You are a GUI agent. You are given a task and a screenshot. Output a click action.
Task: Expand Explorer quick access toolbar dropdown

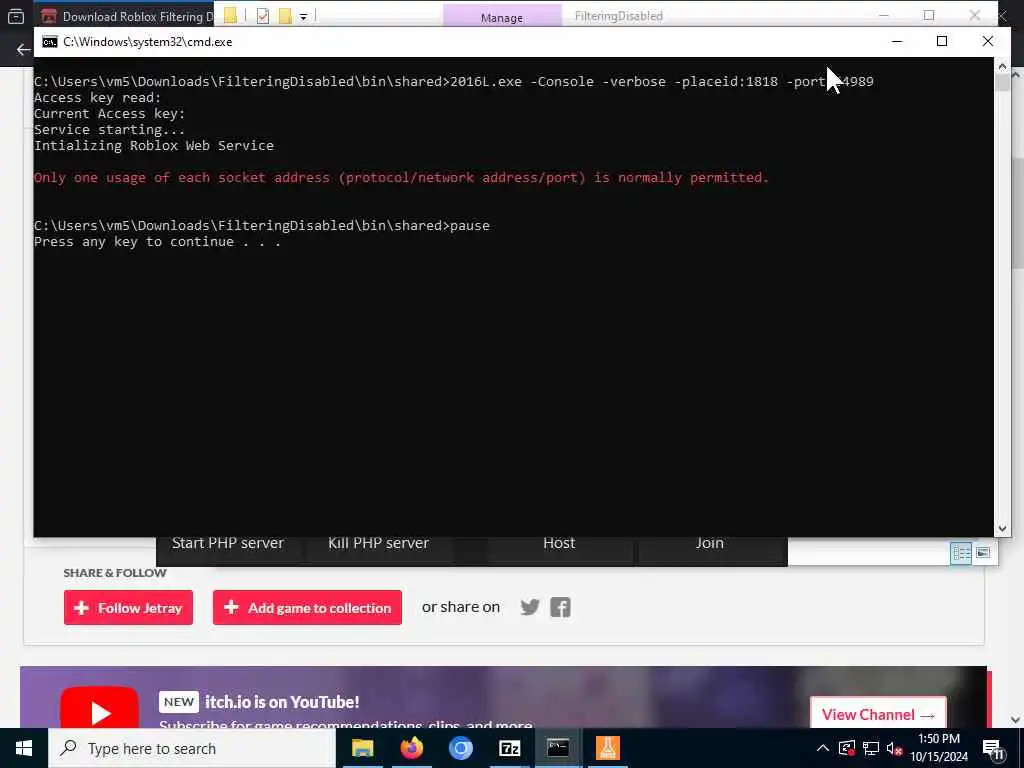[304, 17]
